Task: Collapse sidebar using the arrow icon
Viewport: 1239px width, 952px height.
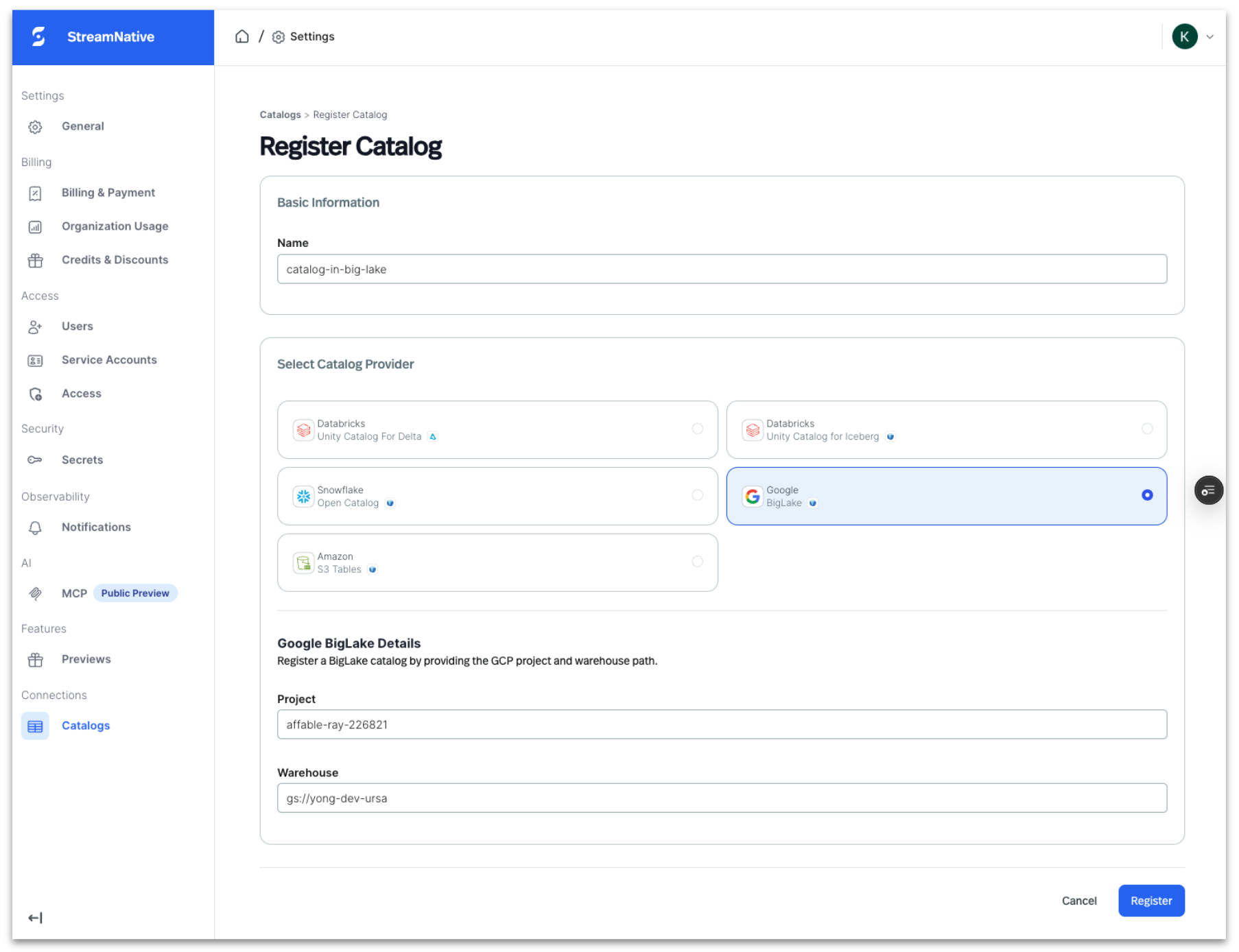Action: [35, 917]
